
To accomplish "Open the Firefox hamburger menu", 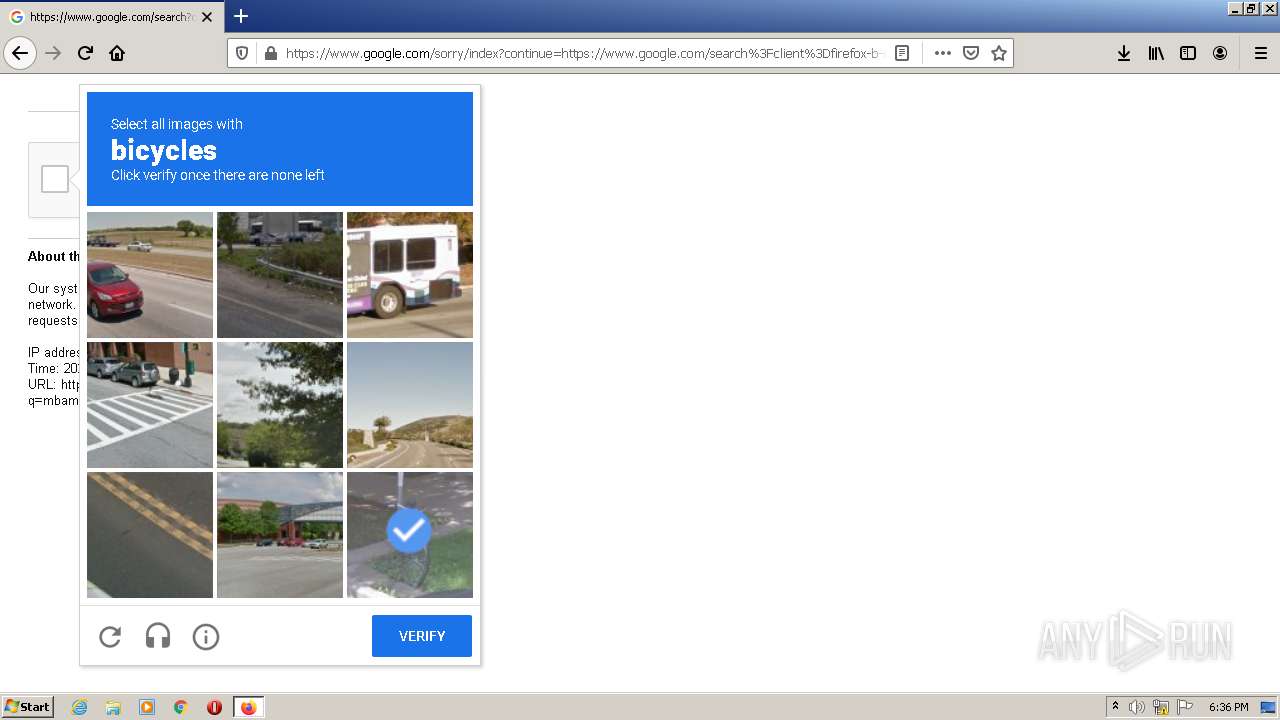I will click(1260, 53).
